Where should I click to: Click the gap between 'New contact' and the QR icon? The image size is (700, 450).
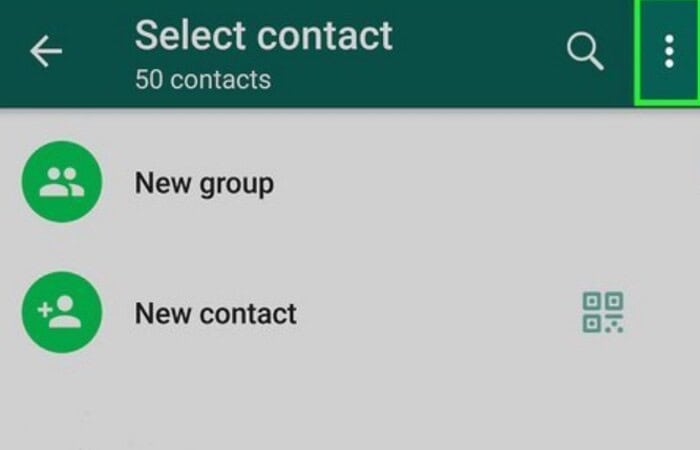click(440, 313)
